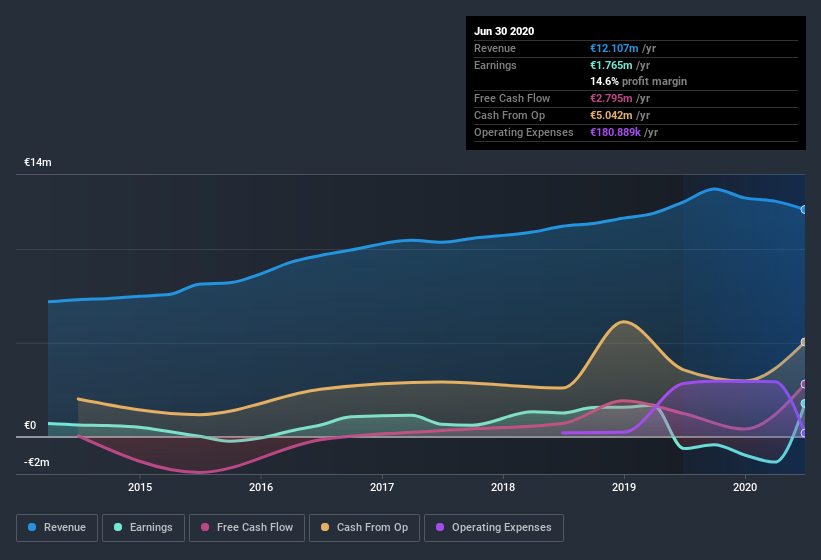The image size is (821, 560).
Task: Click the pink Free Cash Flow endpoint marker
Action: pos(804,384)
